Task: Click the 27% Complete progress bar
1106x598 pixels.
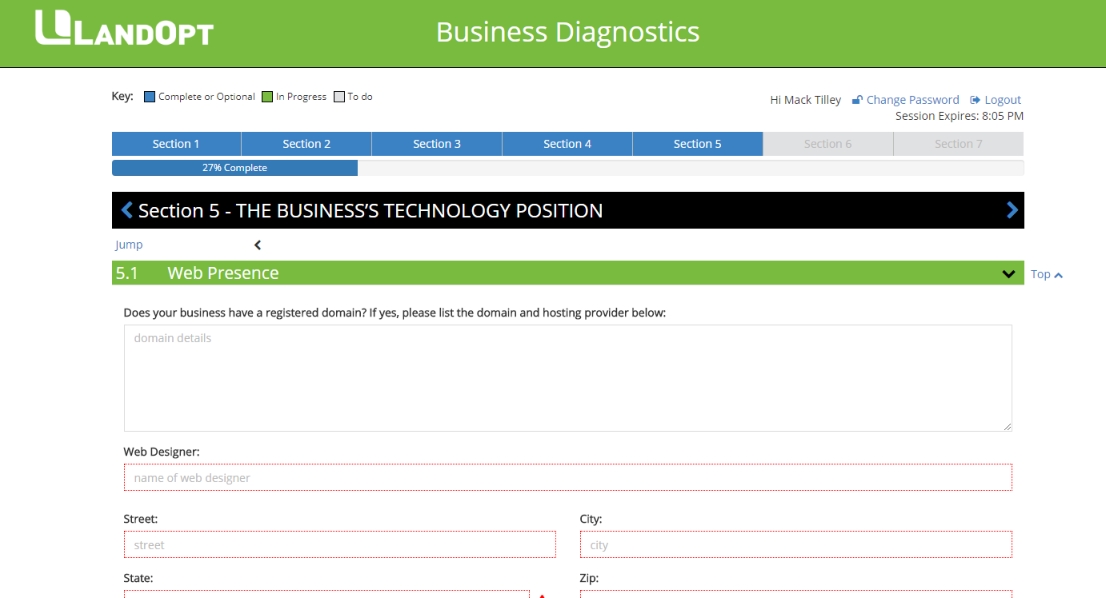Action: 234,168
